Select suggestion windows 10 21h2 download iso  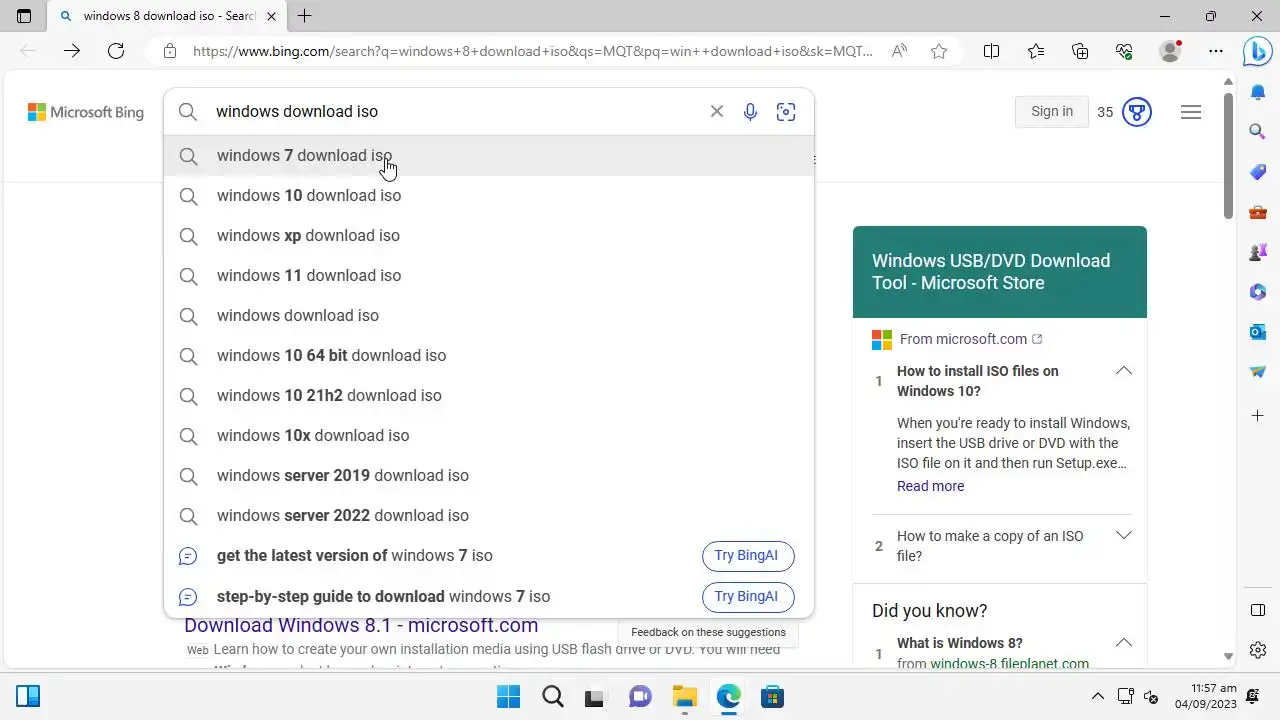click(489, 395)
